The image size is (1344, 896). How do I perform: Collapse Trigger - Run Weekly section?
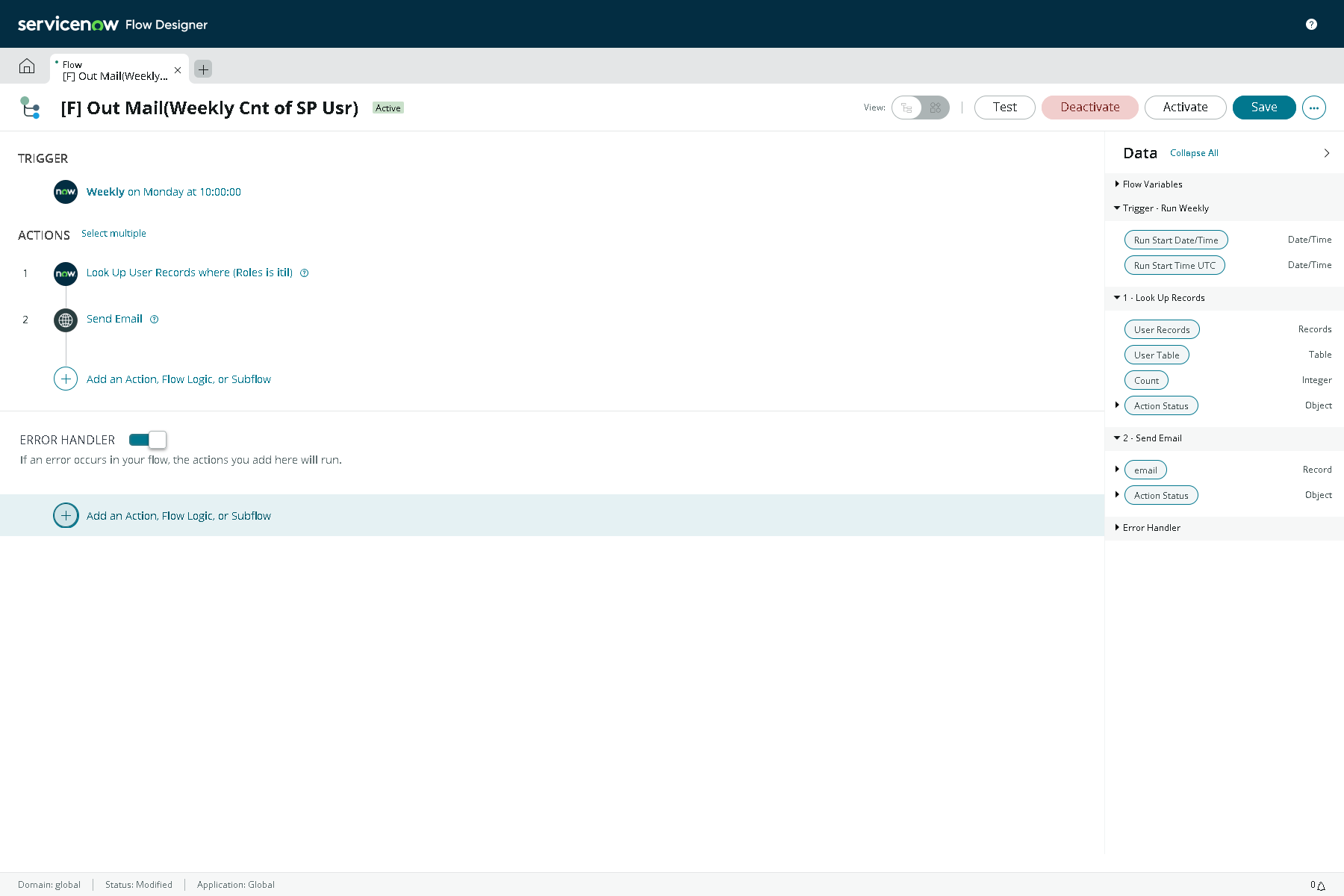click(x=1117, y=208)
